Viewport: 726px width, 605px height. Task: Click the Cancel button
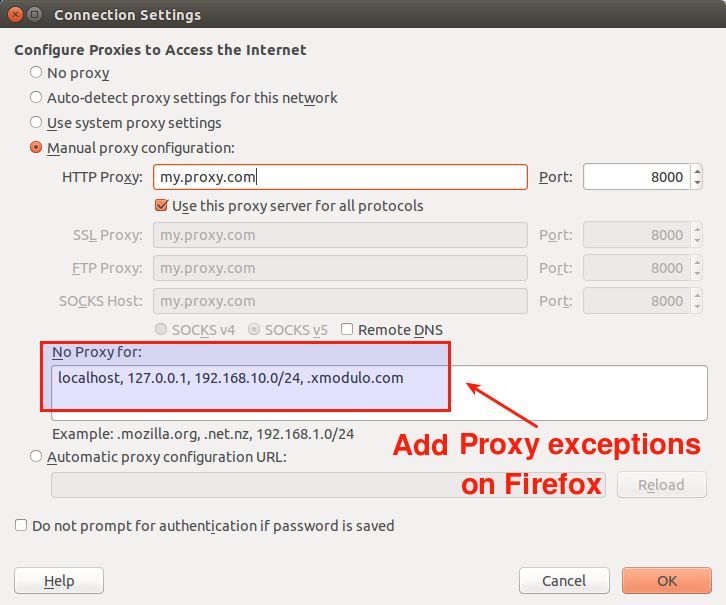pos(564,580)
